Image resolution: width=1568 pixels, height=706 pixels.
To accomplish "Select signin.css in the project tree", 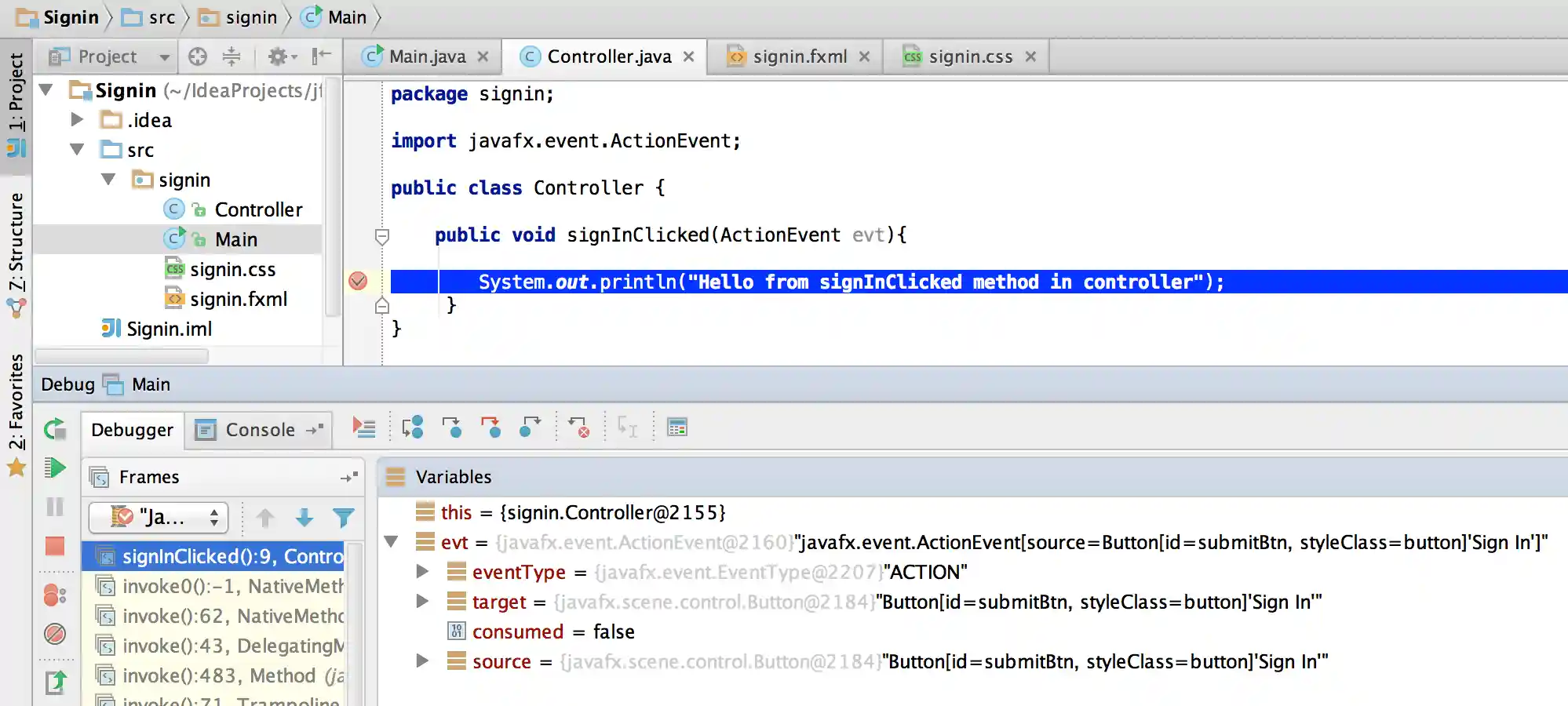I will pyautogui.click(x=232, y=270).
